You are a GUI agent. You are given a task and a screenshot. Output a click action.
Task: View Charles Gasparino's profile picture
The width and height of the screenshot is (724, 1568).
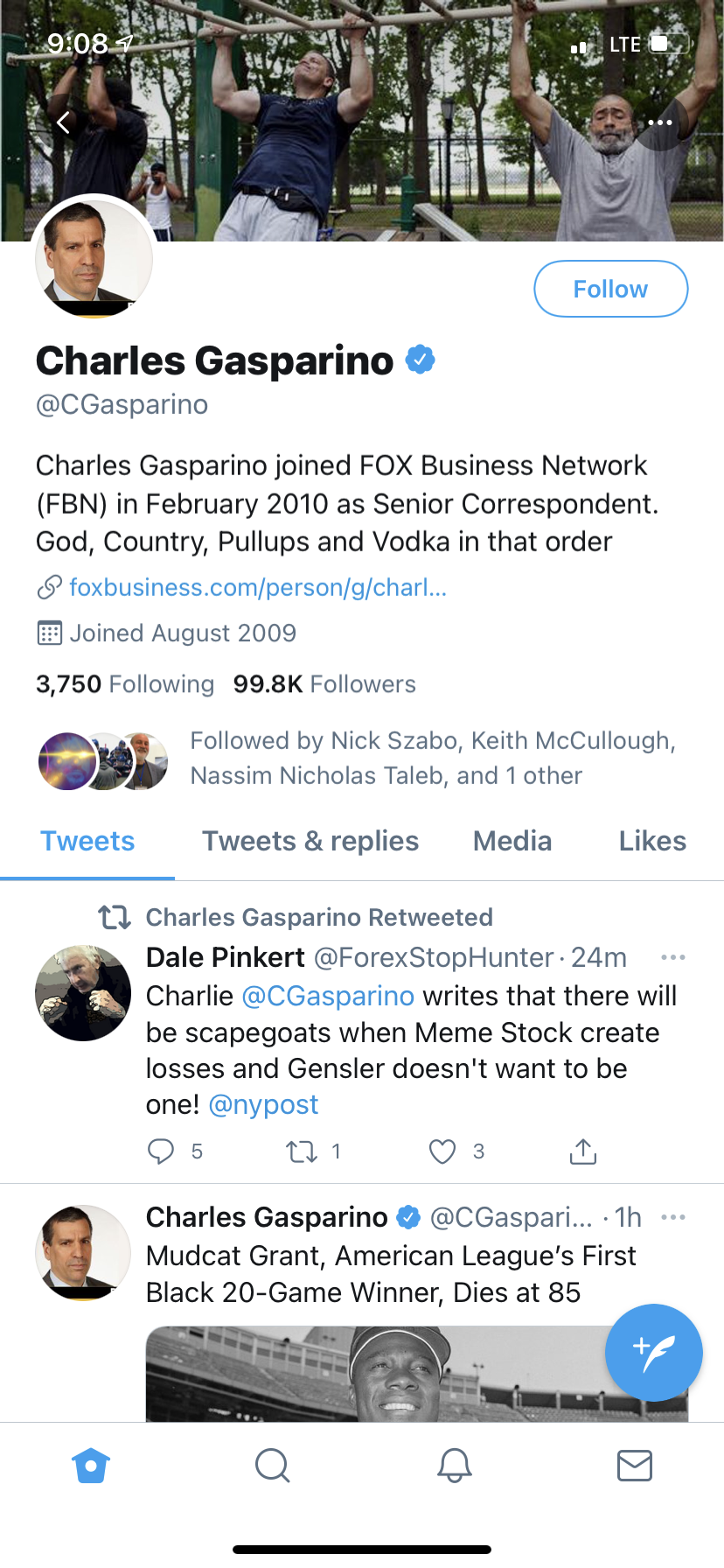coord(94,257)
